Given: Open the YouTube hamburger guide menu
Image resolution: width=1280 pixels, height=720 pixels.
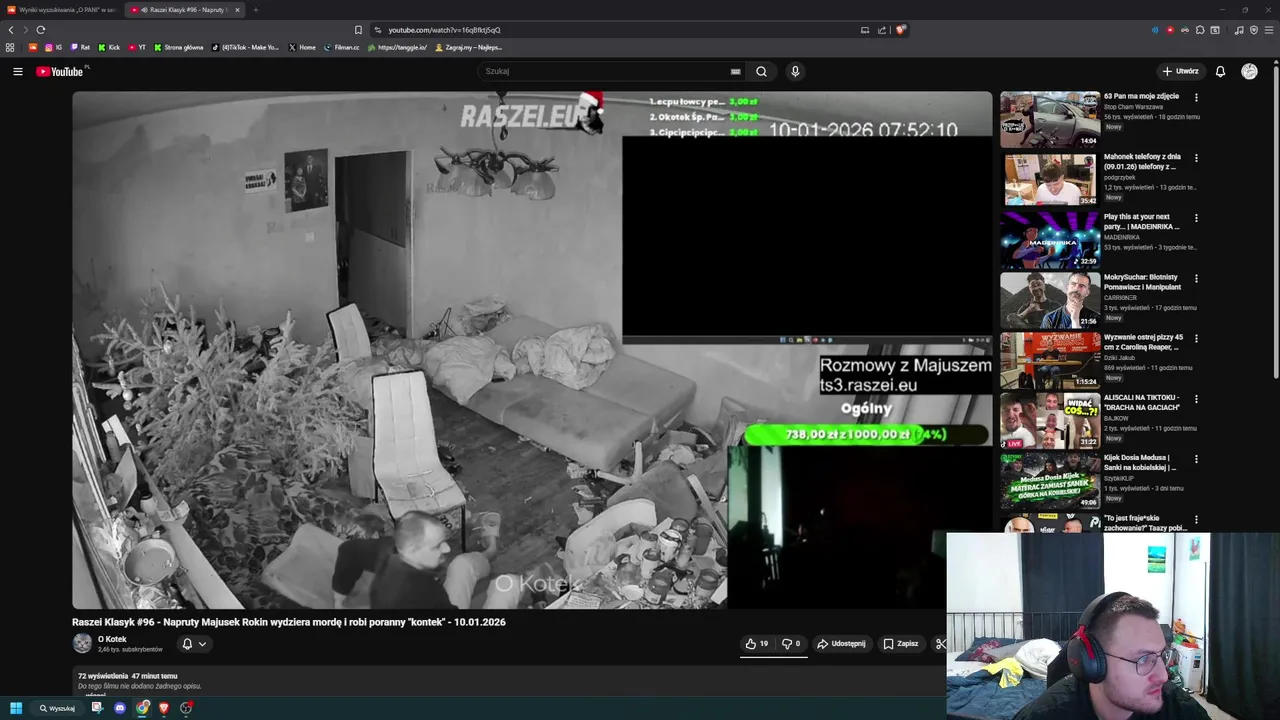Looking at the screenshot, I should (18, 71).
